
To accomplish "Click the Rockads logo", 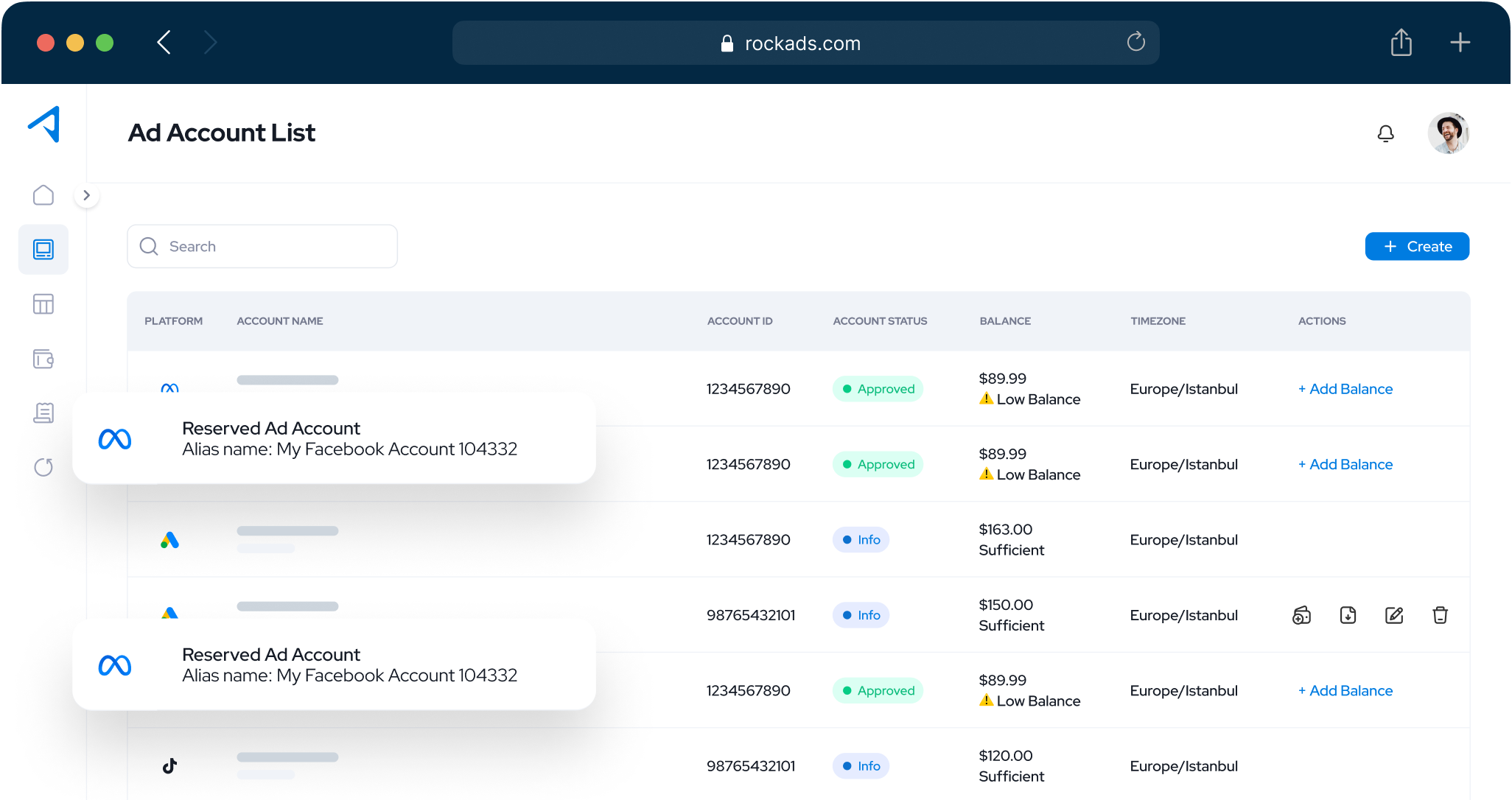I will (x=44, y=124).
